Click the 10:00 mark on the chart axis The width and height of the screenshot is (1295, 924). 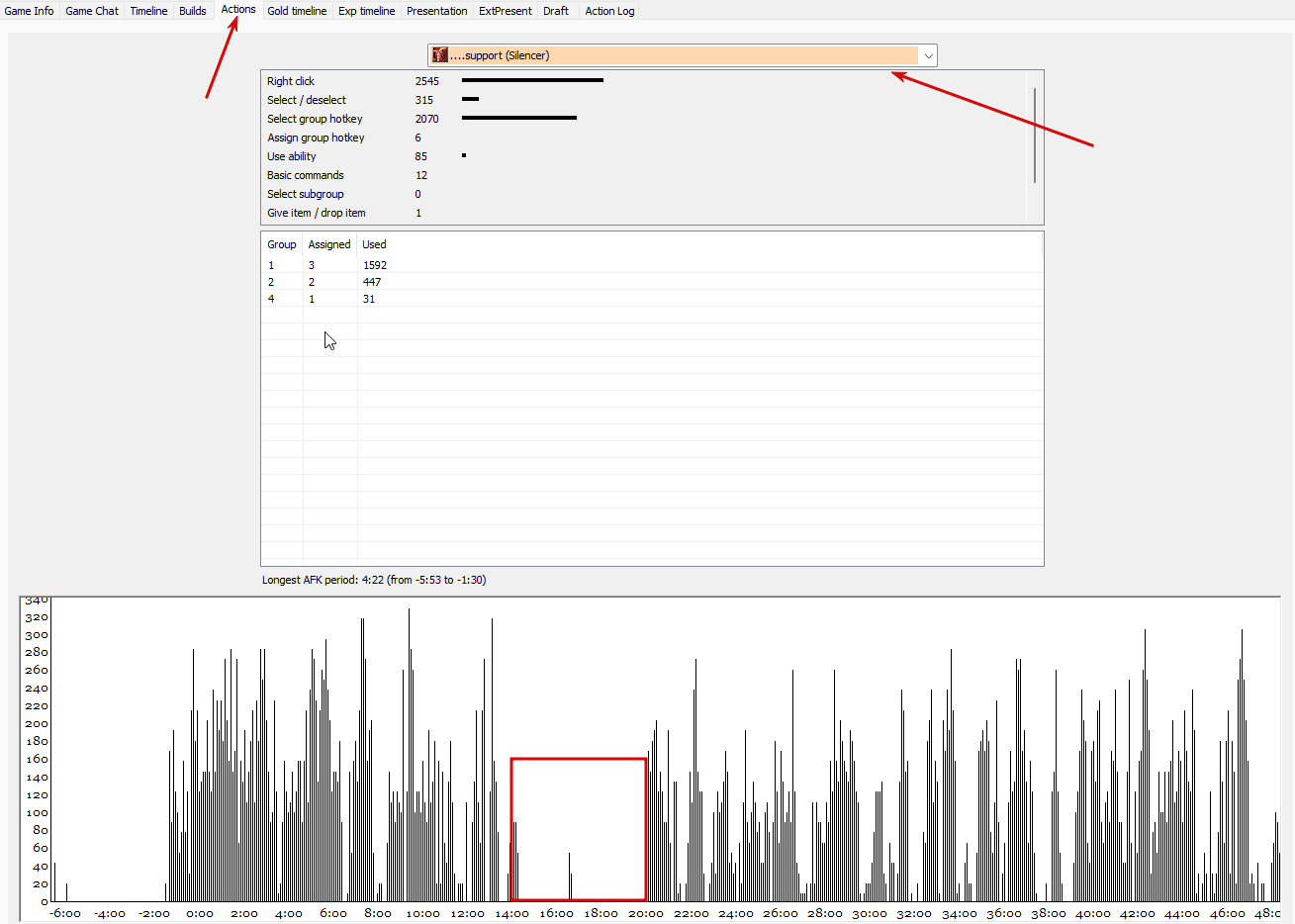click(x=422, y=913)
